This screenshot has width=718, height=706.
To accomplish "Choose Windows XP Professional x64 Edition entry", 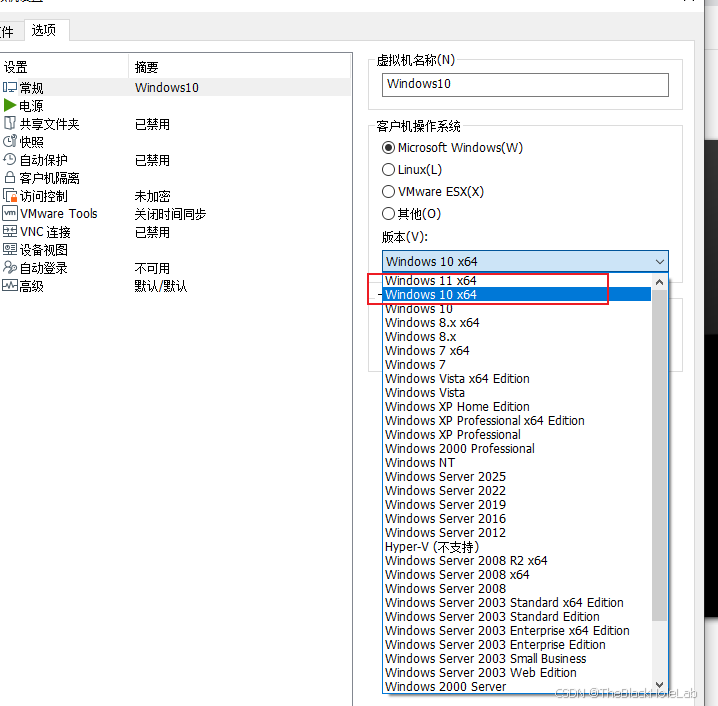I will point(517,421).
